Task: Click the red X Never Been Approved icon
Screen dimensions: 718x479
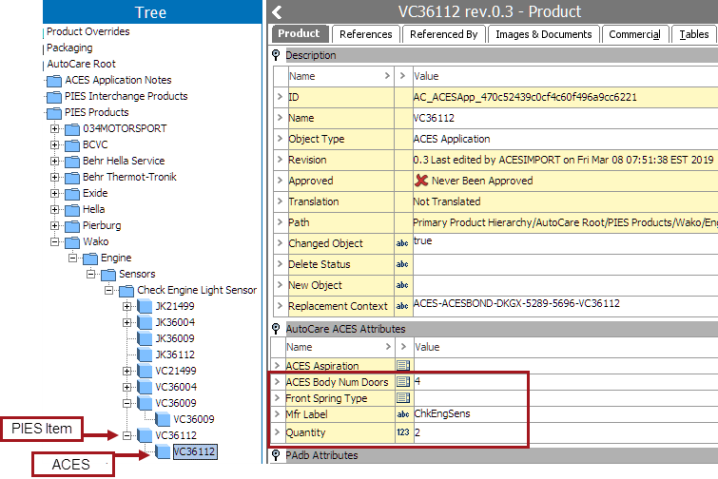Action: (421, 180)
